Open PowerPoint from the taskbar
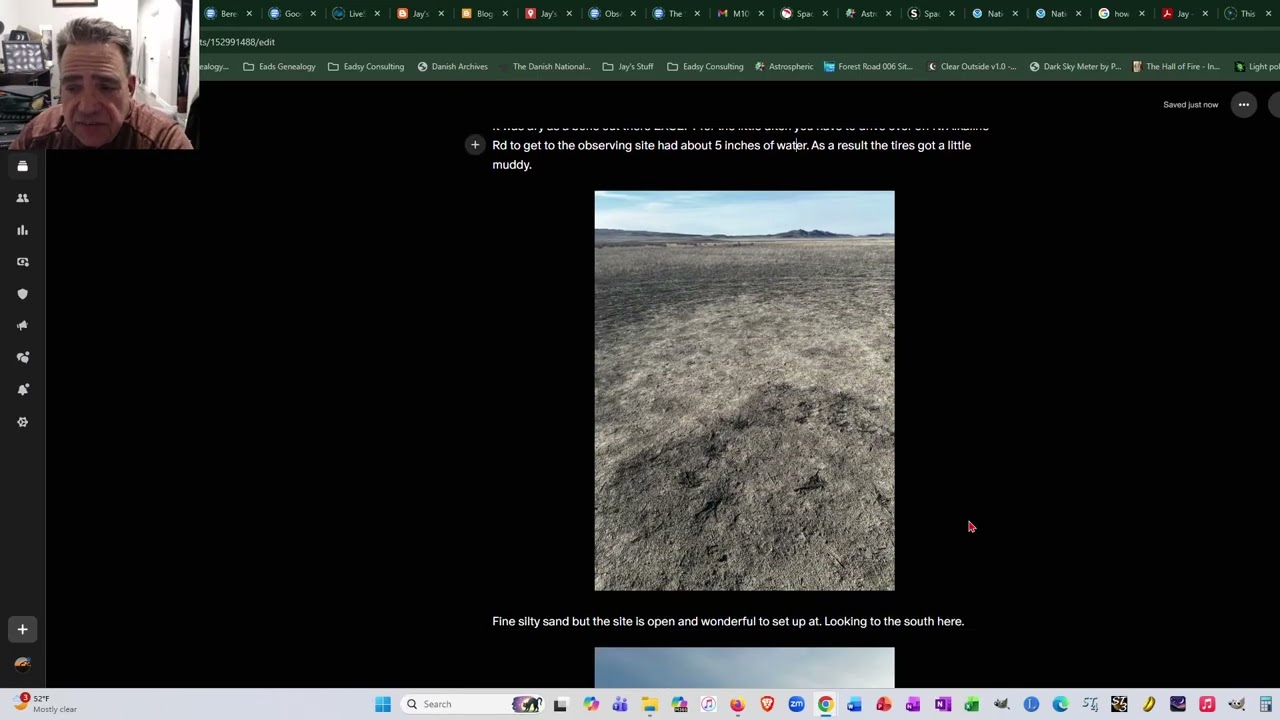The height and width of the screenshot is (720, 1280). click(884, 704)
